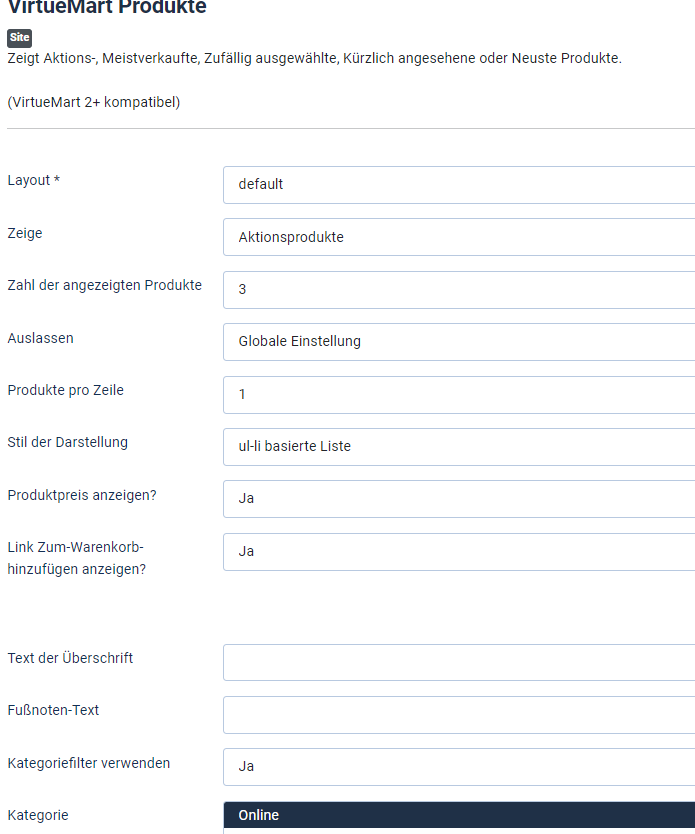Focus the Fußnoten-Text input field
The width and height of the screenshot is (695, 834).
tap(458, 715)
